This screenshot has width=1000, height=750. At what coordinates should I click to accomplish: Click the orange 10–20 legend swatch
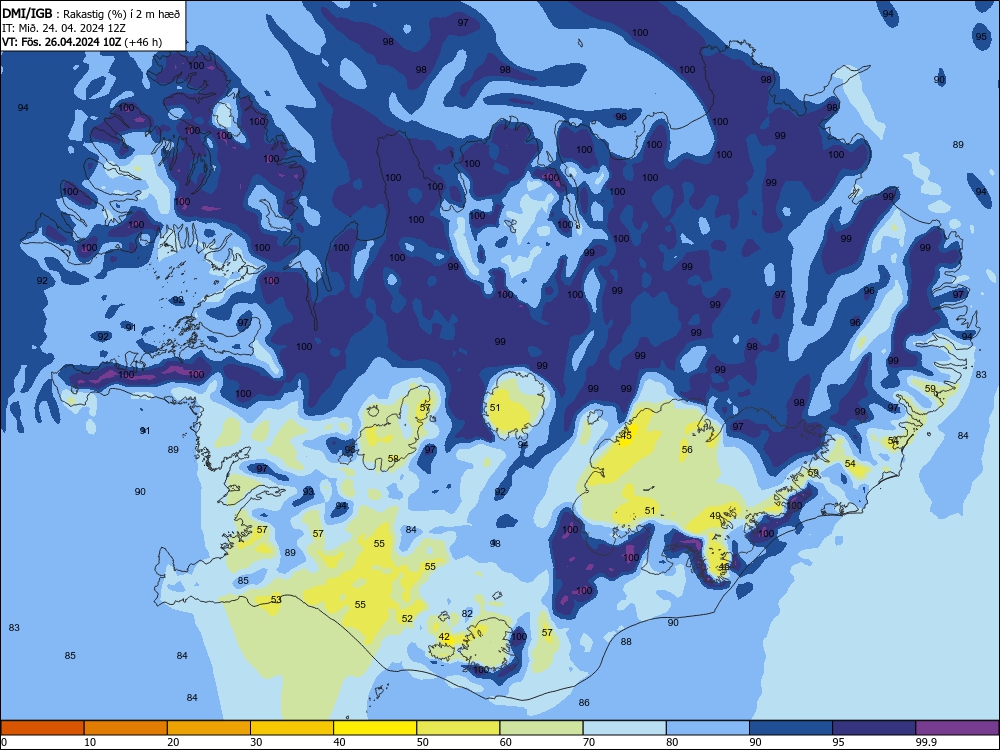click(126, 728)
